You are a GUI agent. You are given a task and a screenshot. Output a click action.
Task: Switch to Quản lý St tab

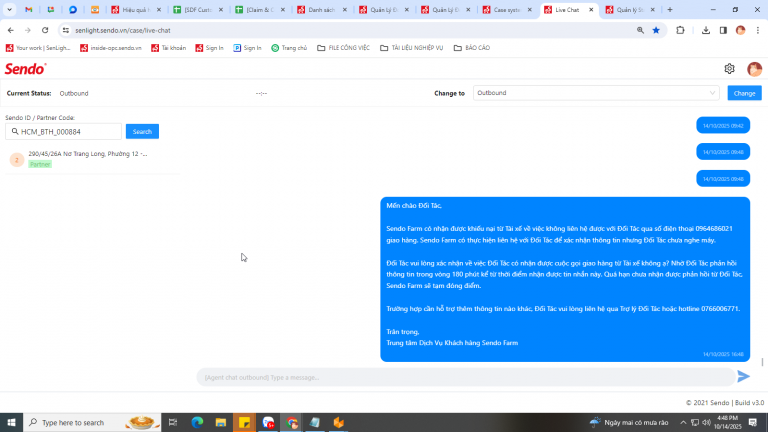click(630, 10)
